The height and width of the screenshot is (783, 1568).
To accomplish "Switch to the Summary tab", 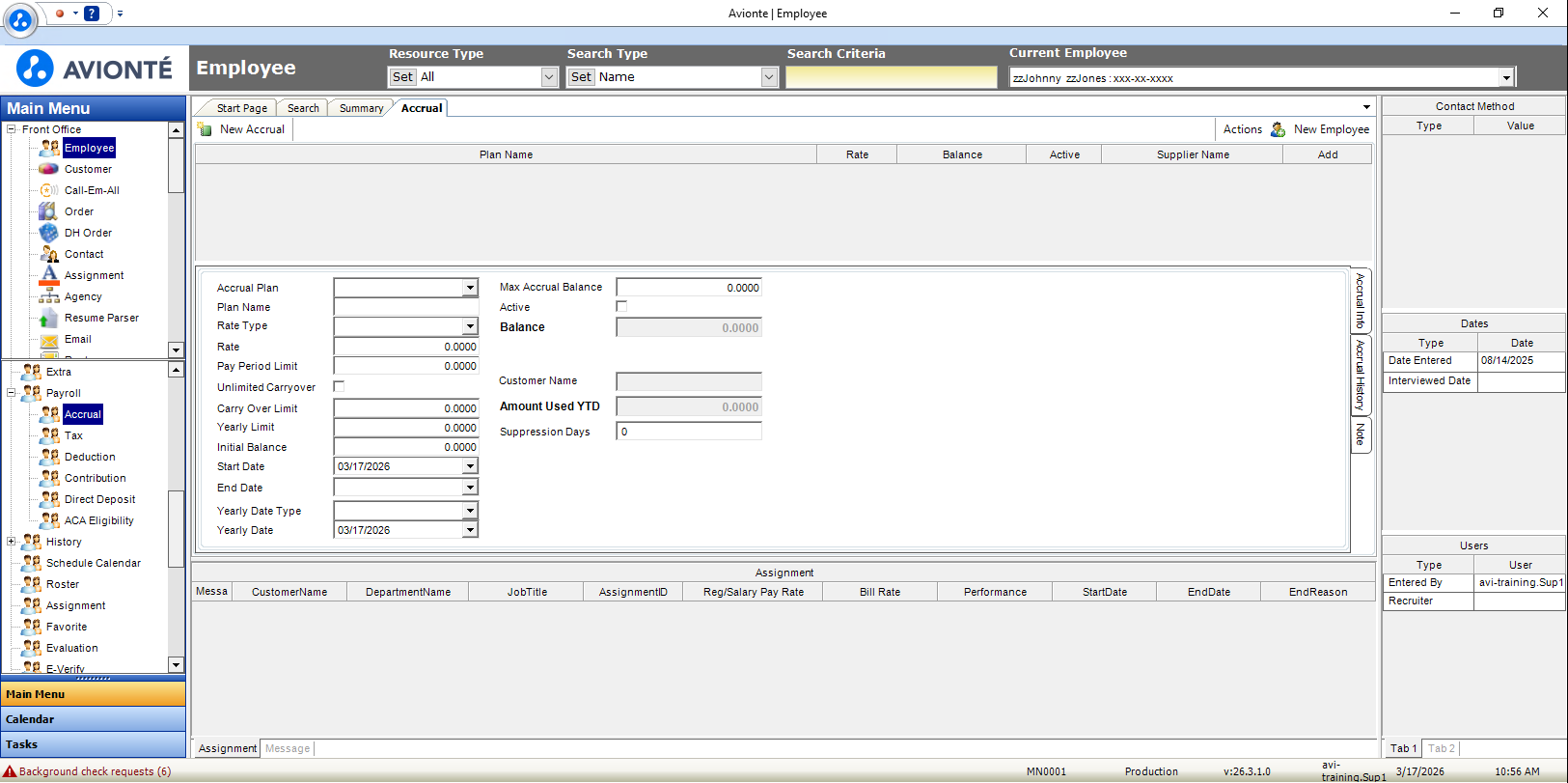I will 361,108.
